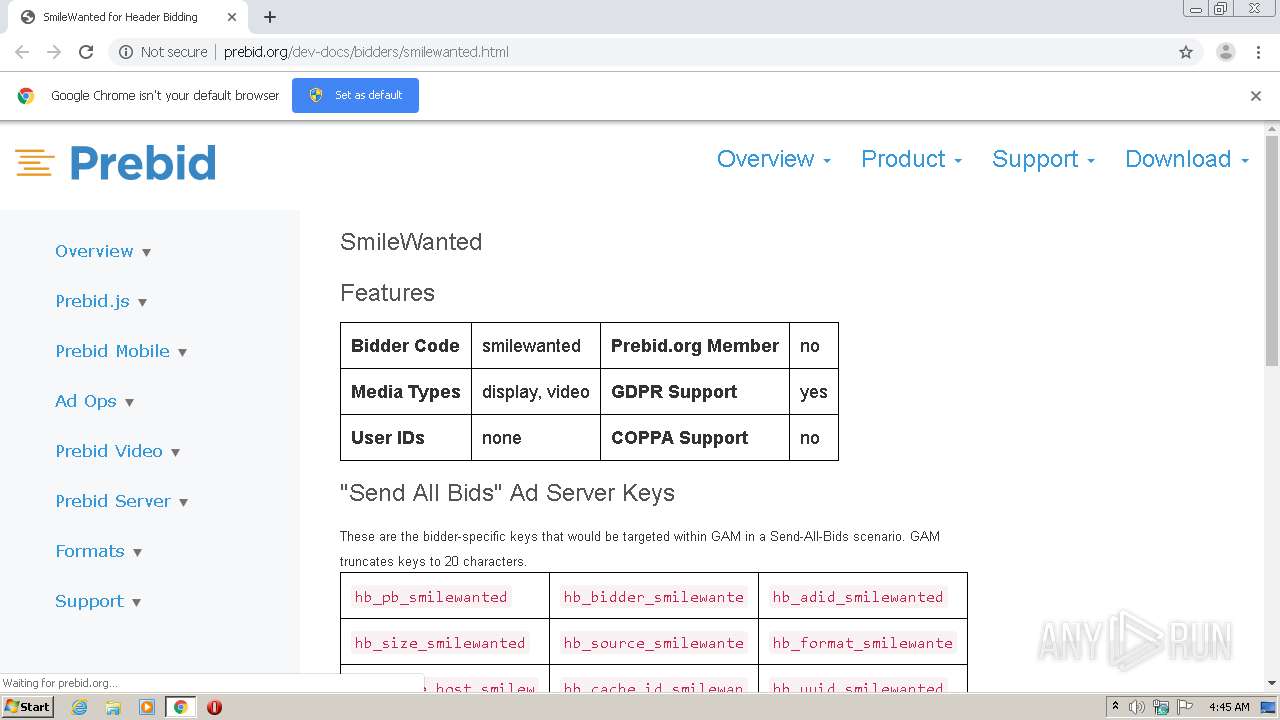Open a new tab with the plus icon

(x=270, y=17)
